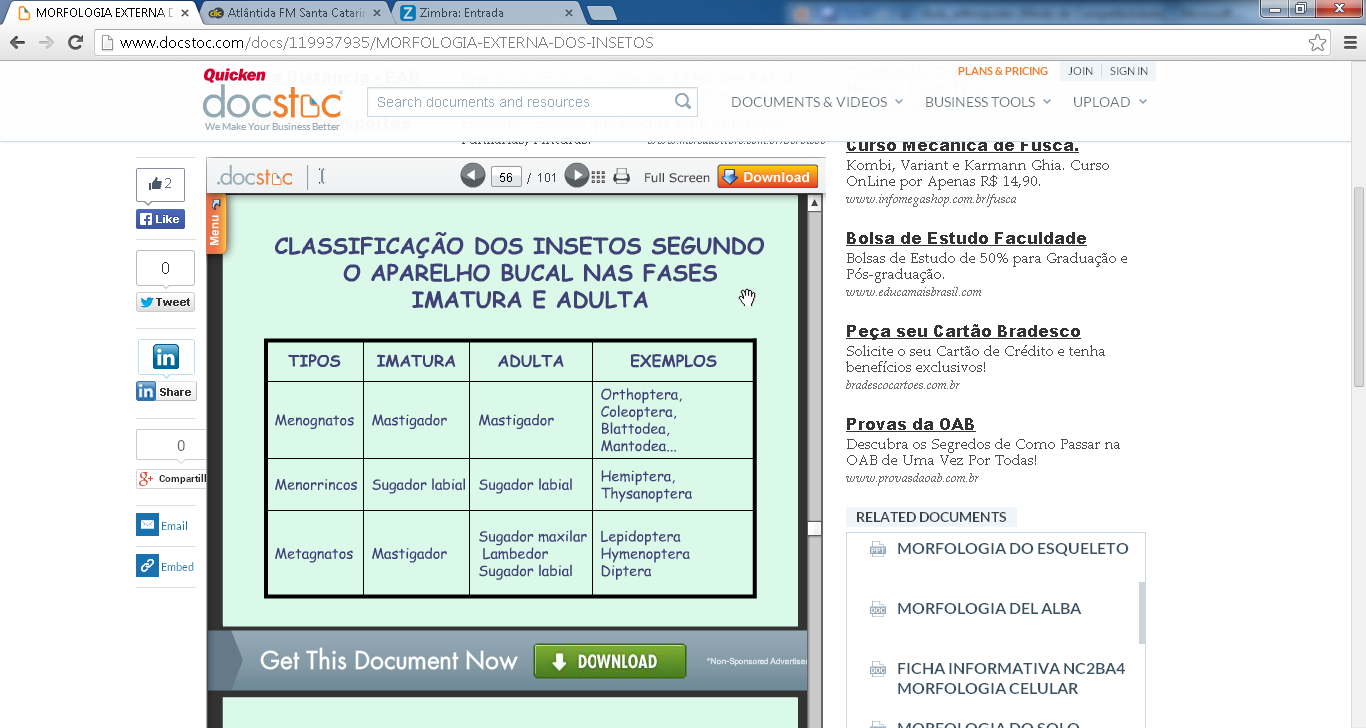Close the MORFOLOGIA EXTERNA tab
This screenshot has width=1366, height=728.
click(185, 13)
